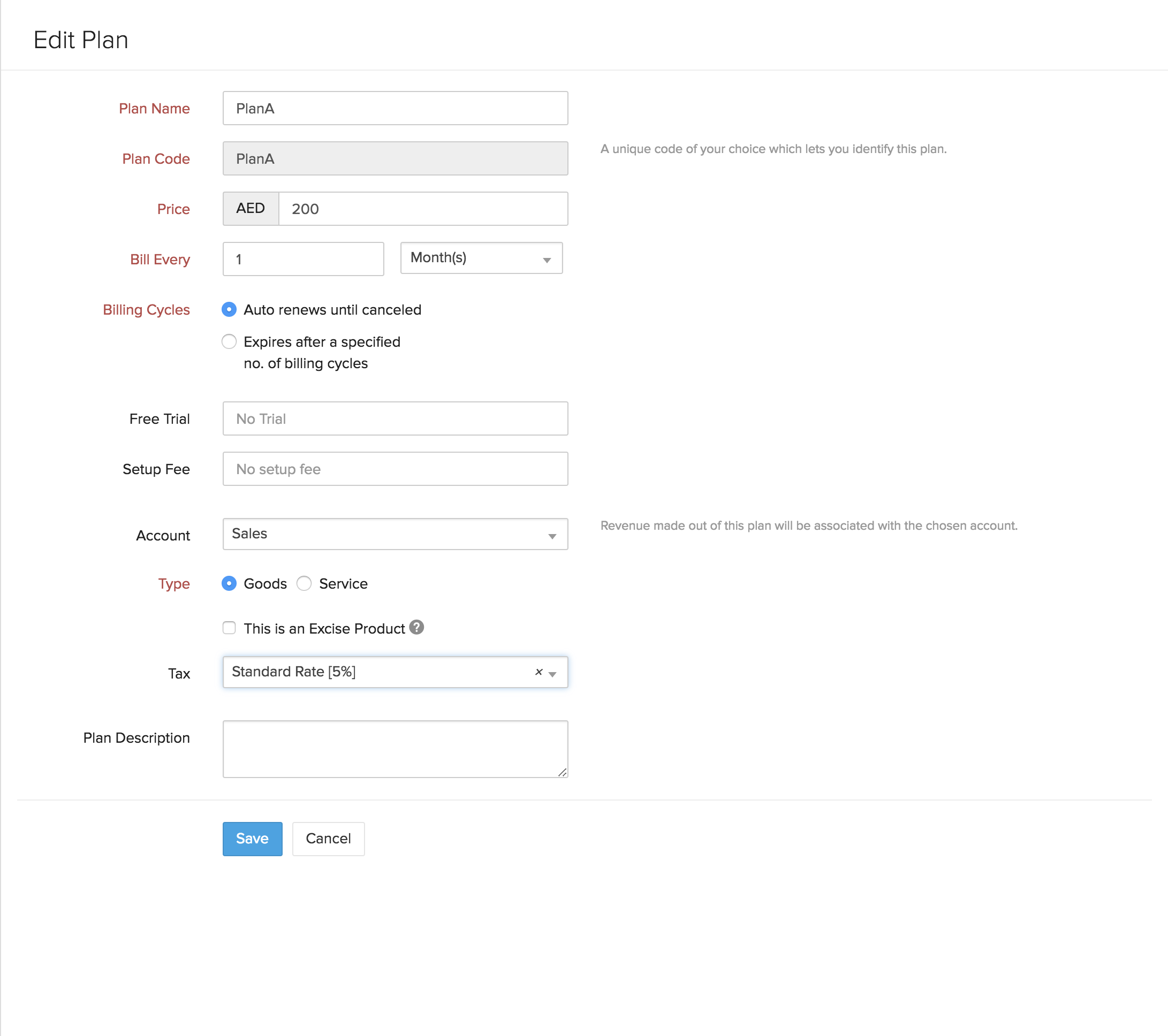Viewport: 1168px width, 1036px height.
Task: Check This is an Excise Product
Action: [229, 628]
